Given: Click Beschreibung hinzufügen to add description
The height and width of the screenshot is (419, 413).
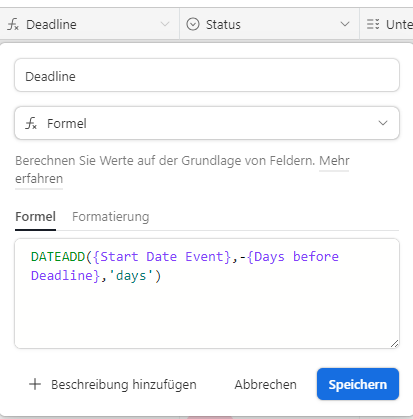Looking at the screenshot, I should click(x=124, y=384).
